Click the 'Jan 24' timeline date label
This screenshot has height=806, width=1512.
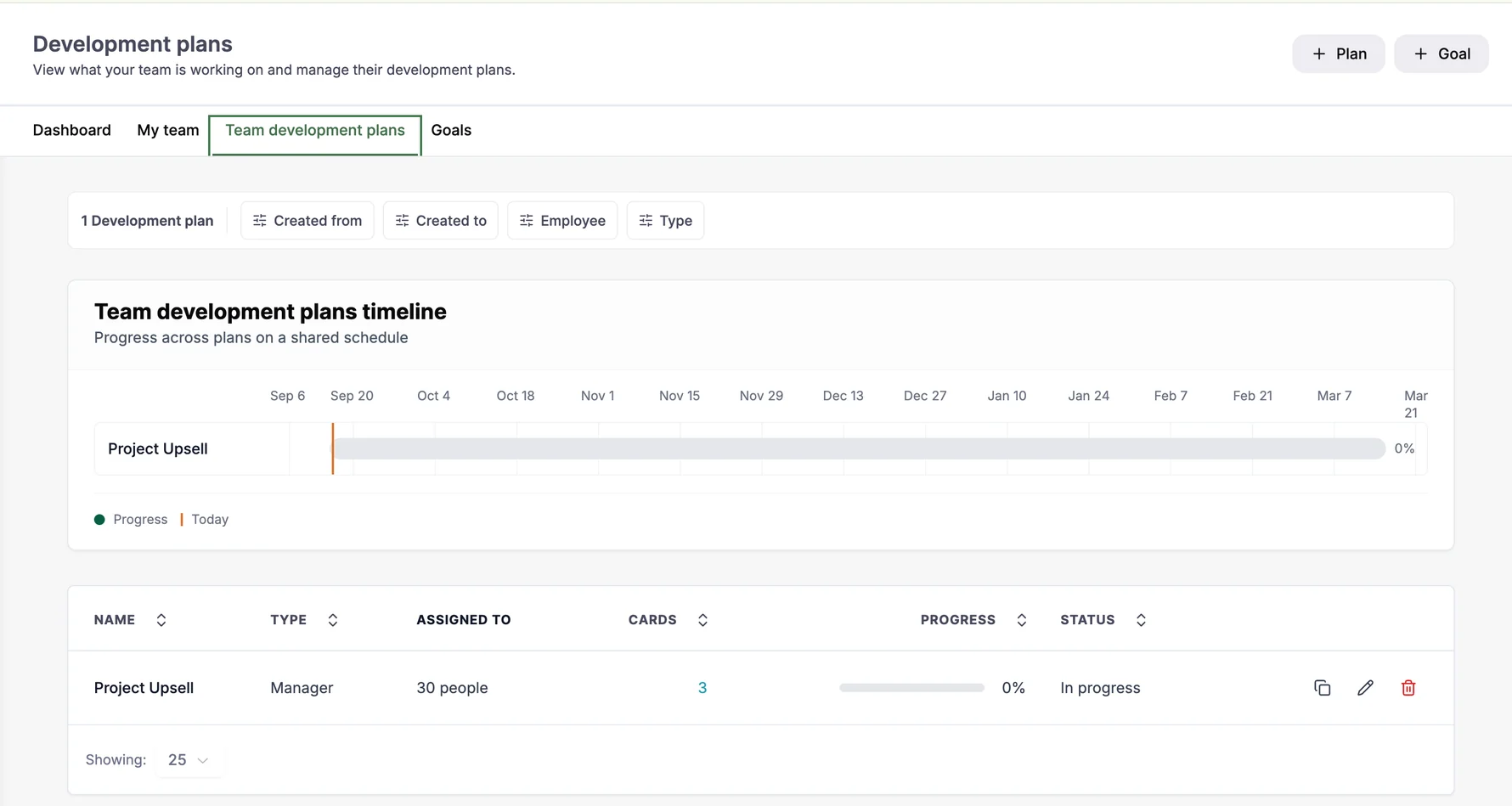point(1089,396)
